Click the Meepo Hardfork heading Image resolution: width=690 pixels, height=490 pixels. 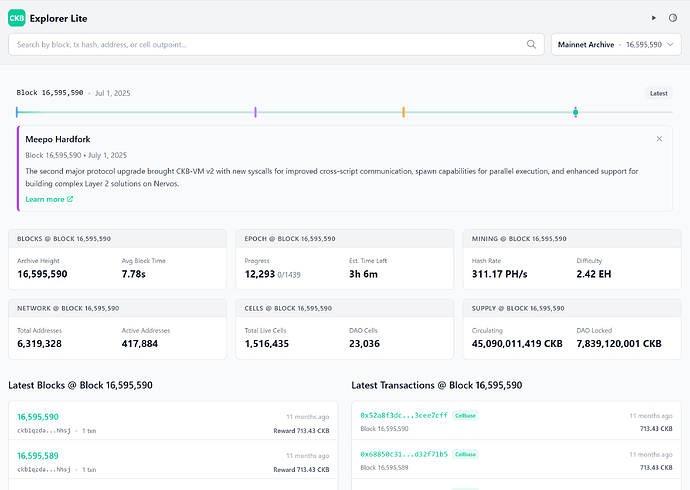[58, 139]
